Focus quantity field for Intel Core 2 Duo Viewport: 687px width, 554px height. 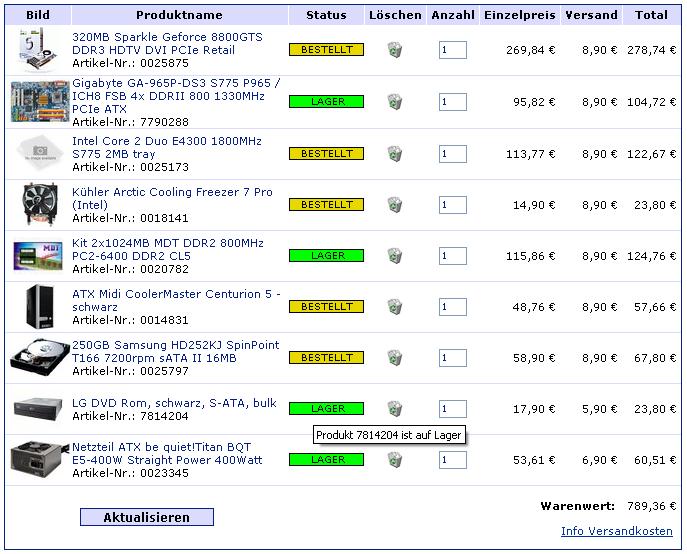tap(453, 154)
